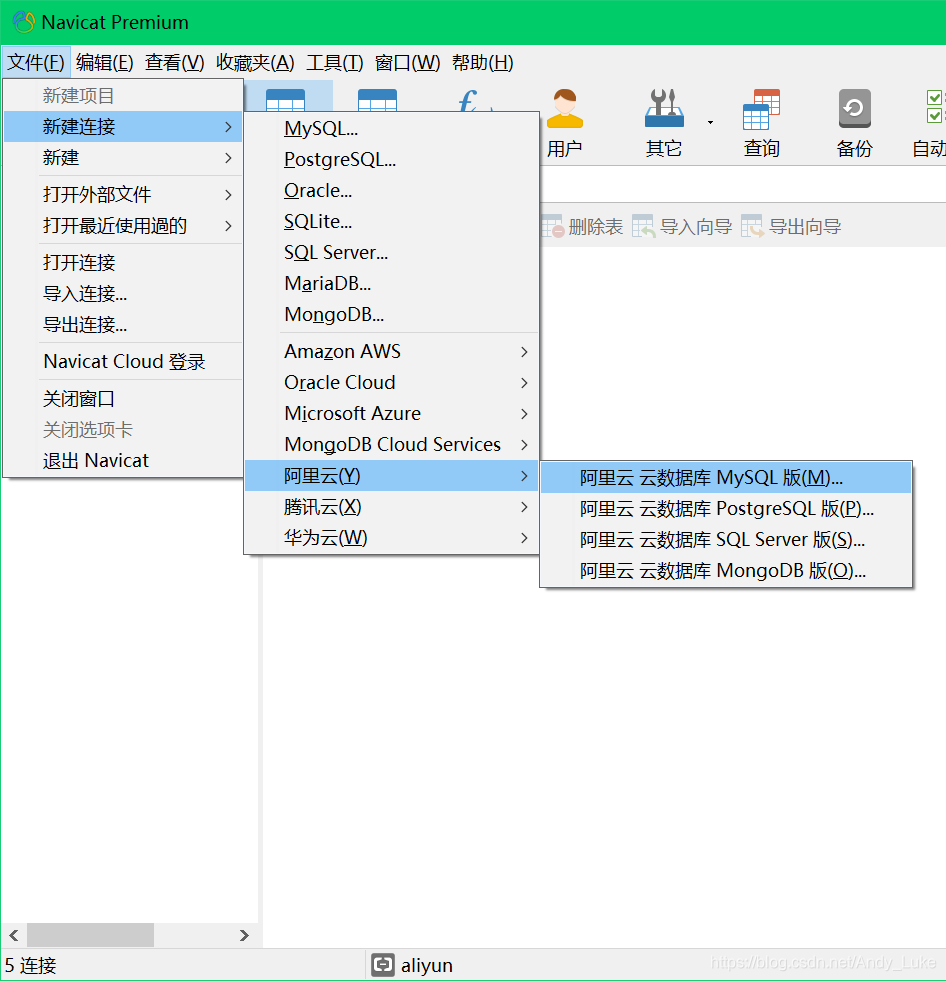Click 关闭窗口 menu entry
This screenshot has width=946, height=981.
click(123, 399)
